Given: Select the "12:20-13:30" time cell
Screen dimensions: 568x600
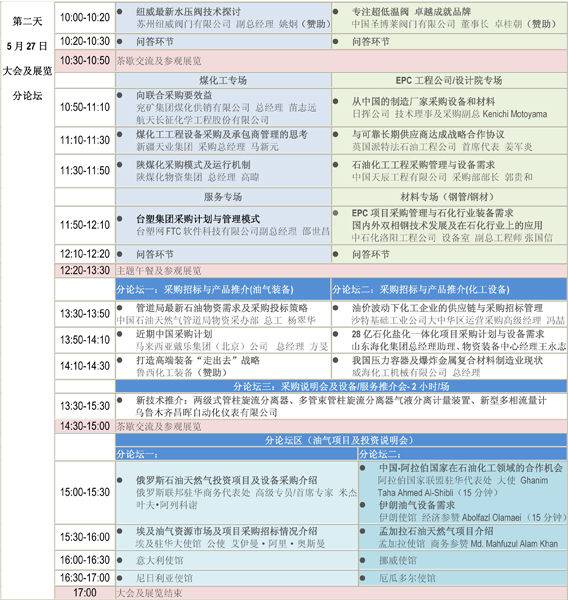Looking at the screenshot, I should coord(85,271).
